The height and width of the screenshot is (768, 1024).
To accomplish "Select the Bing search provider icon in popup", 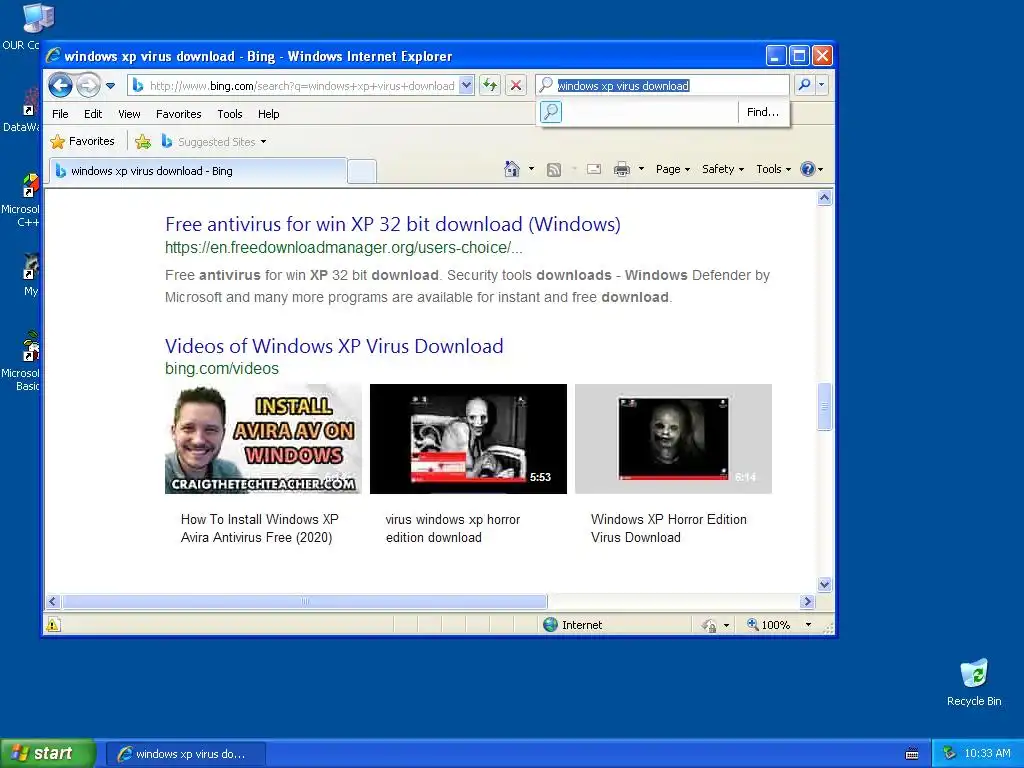I will (x=551, y=112).
